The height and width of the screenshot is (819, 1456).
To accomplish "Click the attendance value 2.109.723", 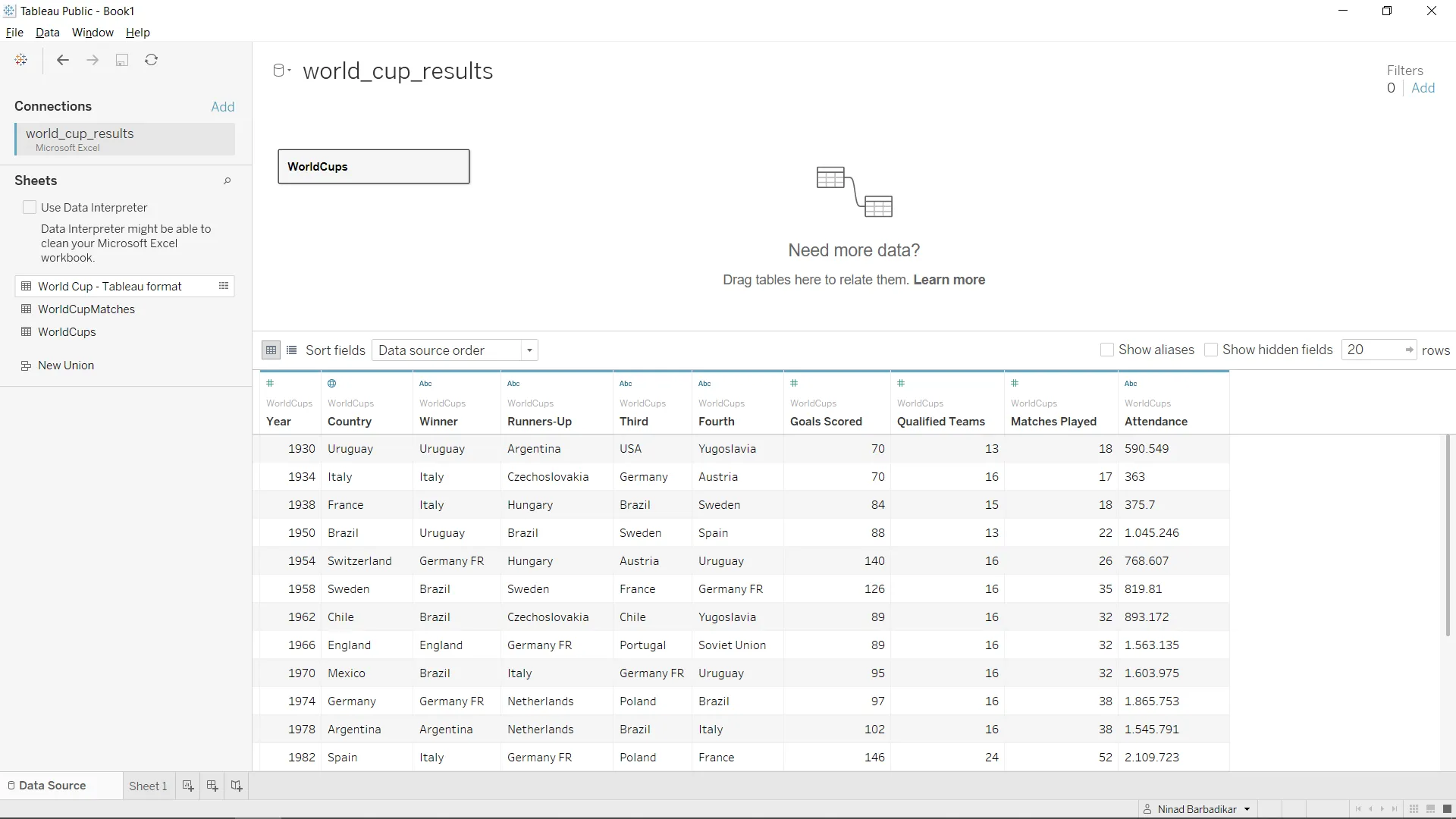I will [1151, 758].
